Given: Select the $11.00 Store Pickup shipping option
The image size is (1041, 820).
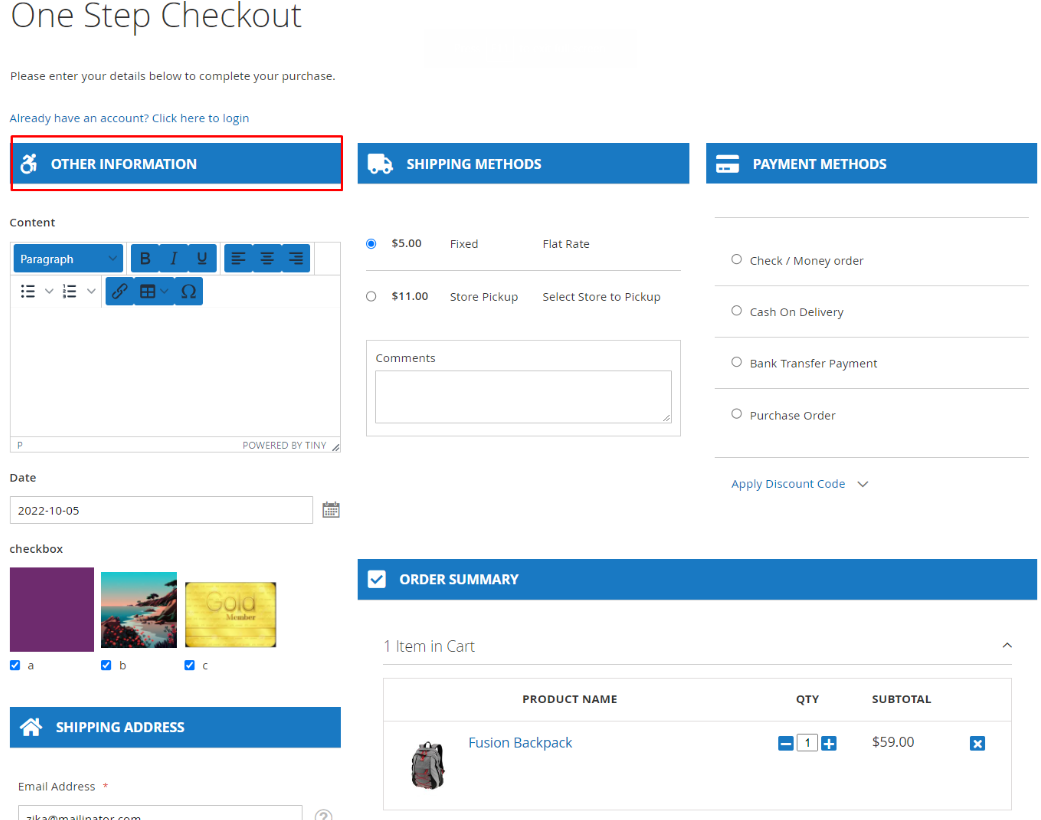Looking at the screenshot, I should (x=371, y=296).
